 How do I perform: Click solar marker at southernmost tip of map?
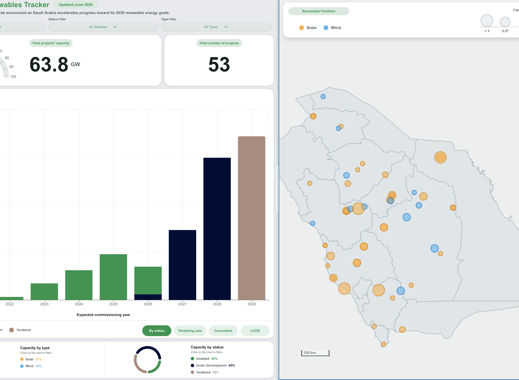(x=384, y=344)
